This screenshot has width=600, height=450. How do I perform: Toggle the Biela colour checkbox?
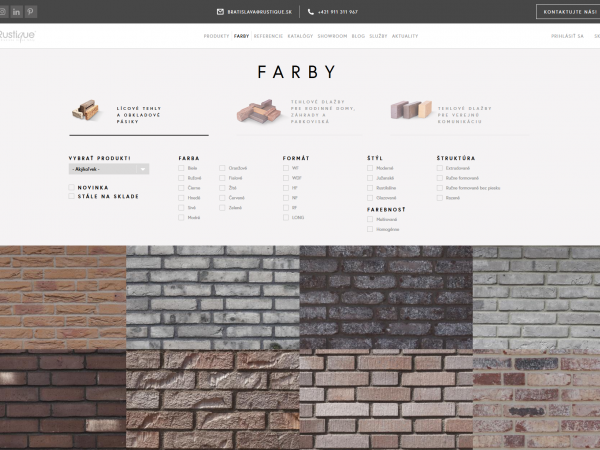(x=182, y=168)
